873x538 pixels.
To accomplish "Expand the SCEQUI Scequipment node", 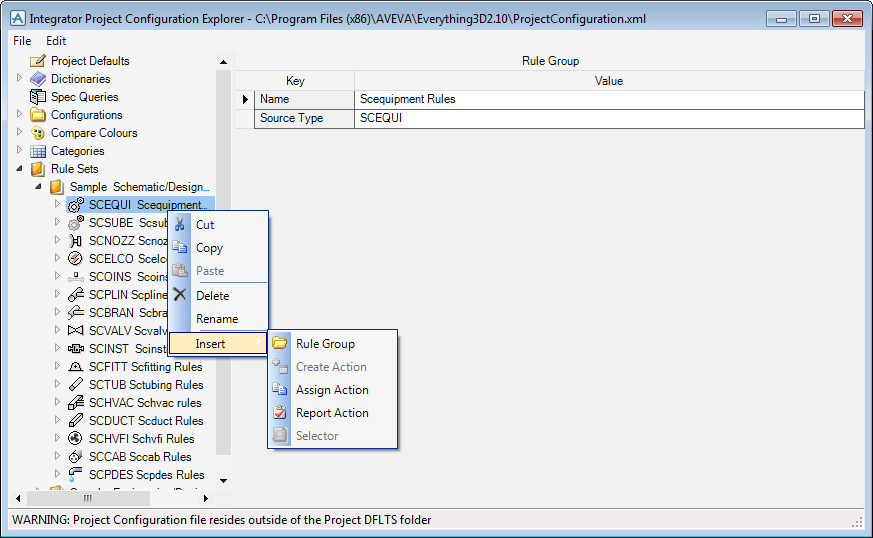I will tap(57, 204).
